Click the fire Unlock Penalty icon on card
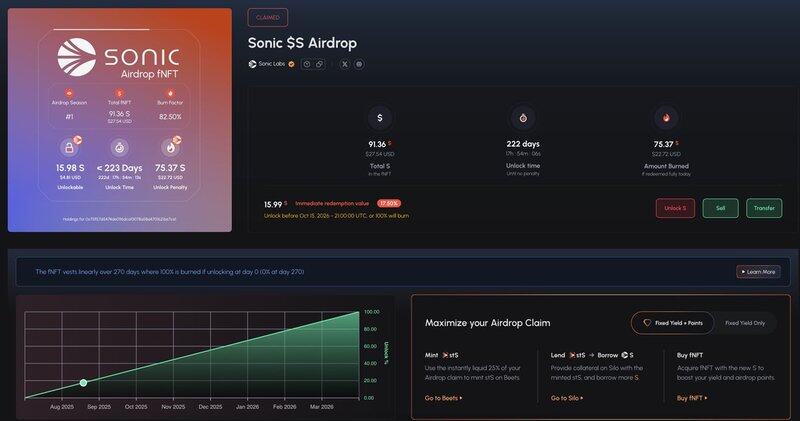Image resolution: width=800 pixels, height=421 pixels. pyautogui.click(x=170, y=148)
